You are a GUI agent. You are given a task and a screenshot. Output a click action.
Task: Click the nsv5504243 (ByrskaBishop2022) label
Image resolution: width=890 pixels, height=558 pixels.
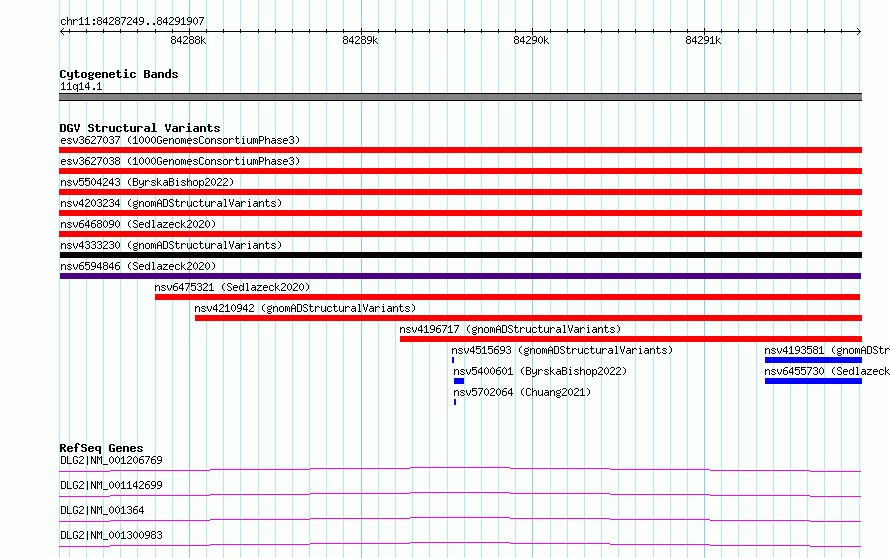coord(147,182)
